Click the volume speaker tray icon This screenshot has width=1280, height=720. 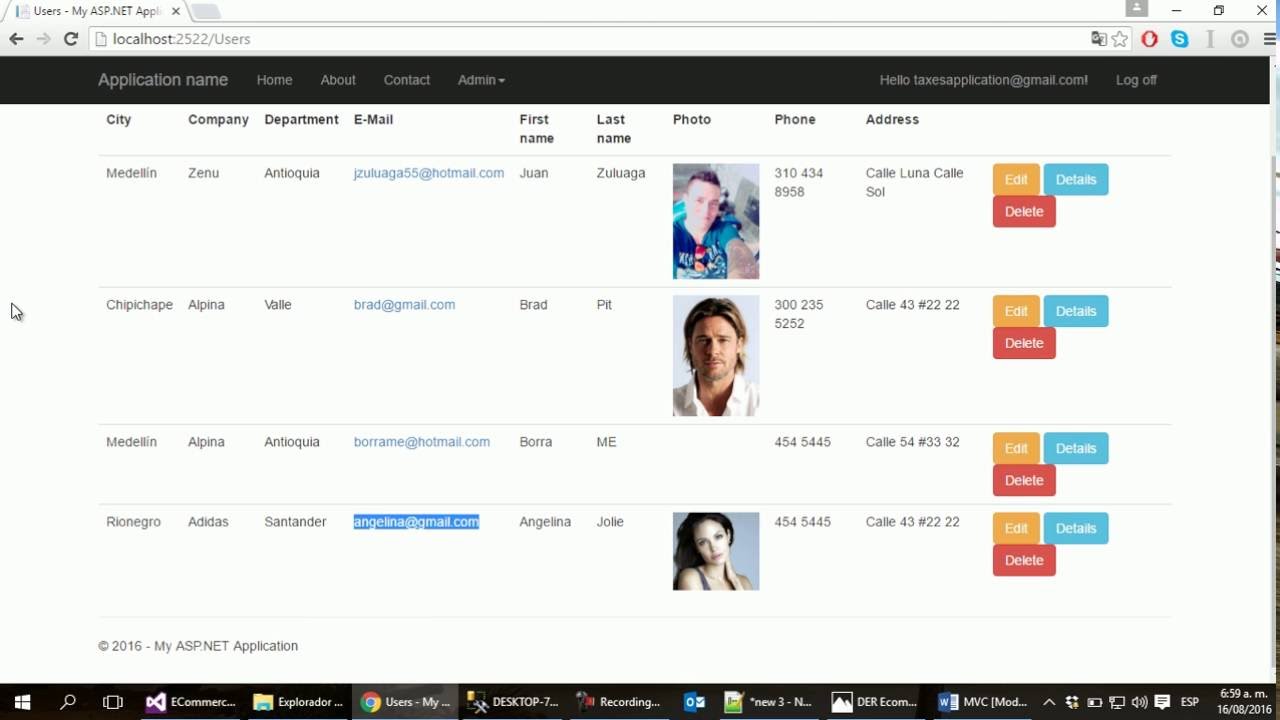coord(1139,702)
